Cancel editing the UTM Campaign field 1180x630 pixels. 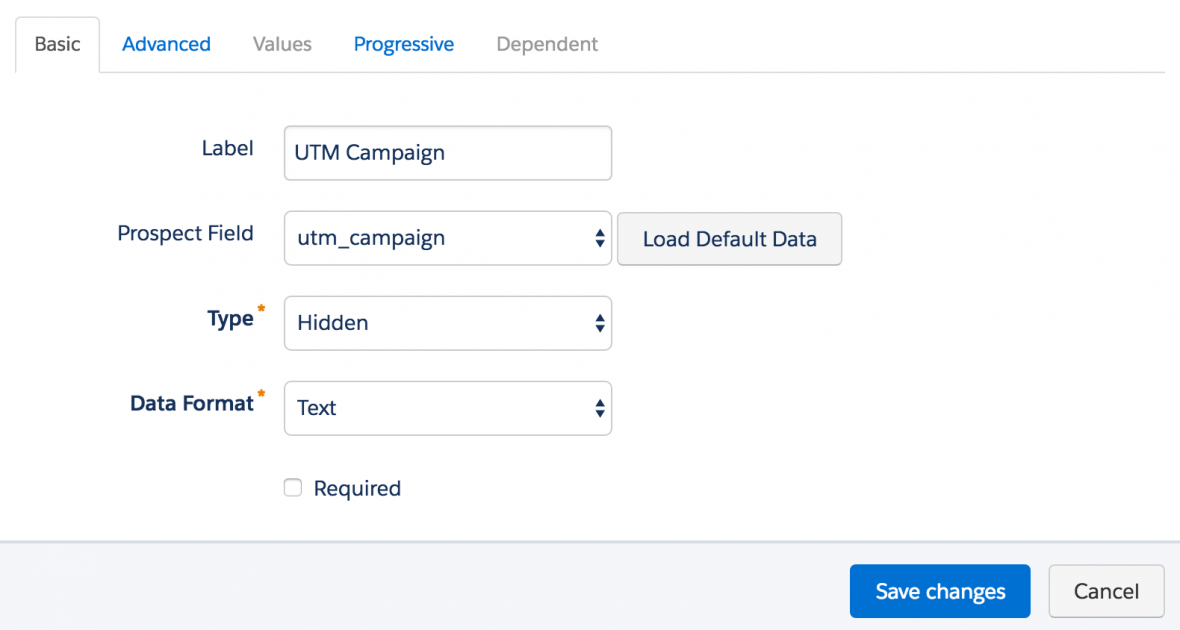1106,591
